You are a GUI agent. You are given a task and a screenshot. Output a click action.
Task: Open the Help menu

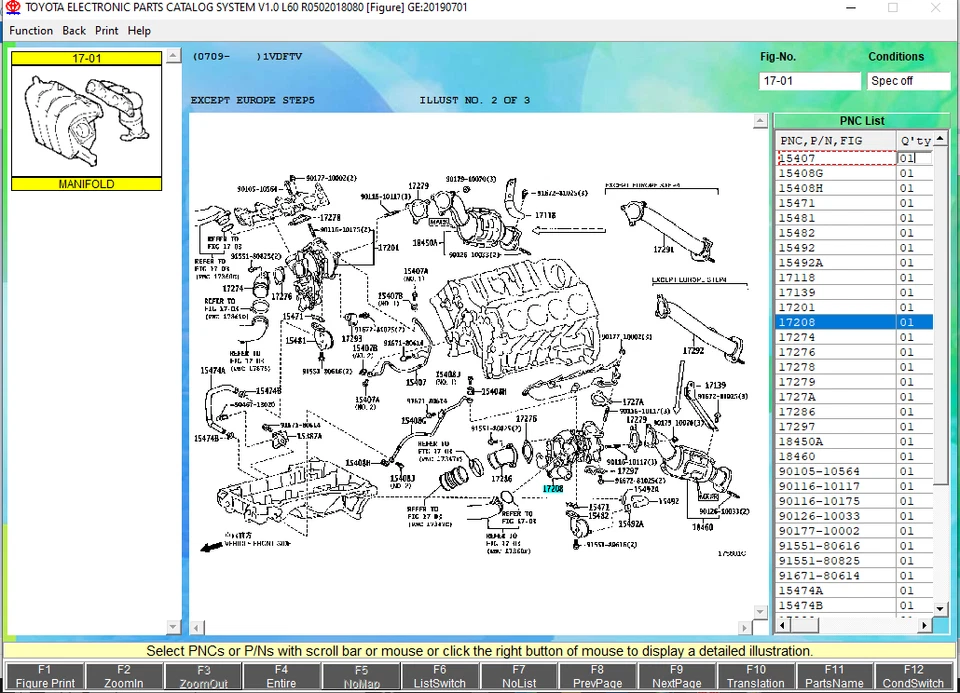(x=140, y=31)
